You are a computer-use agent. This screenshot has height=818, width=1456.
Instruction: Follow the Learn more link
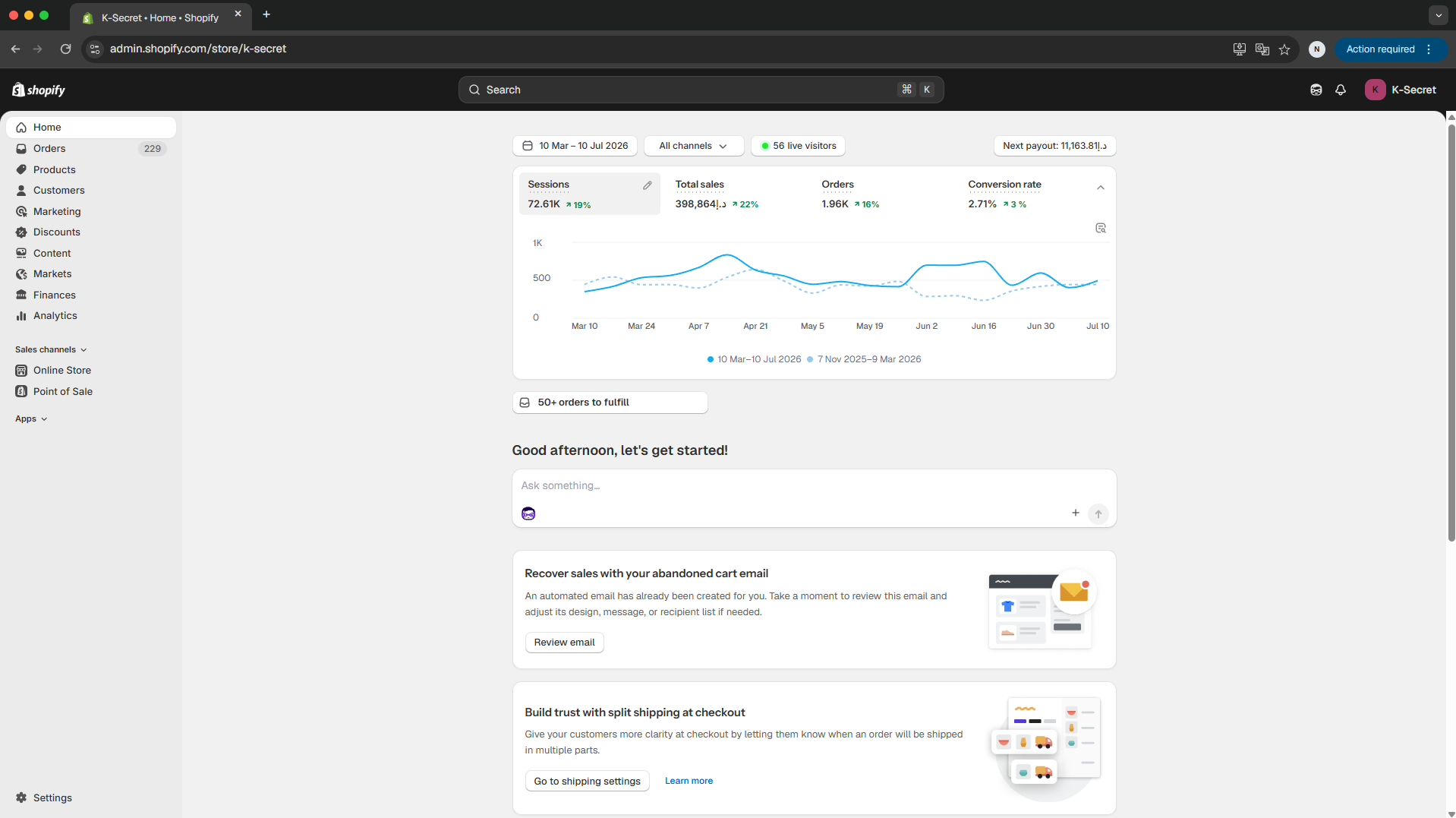click(689, 781)
